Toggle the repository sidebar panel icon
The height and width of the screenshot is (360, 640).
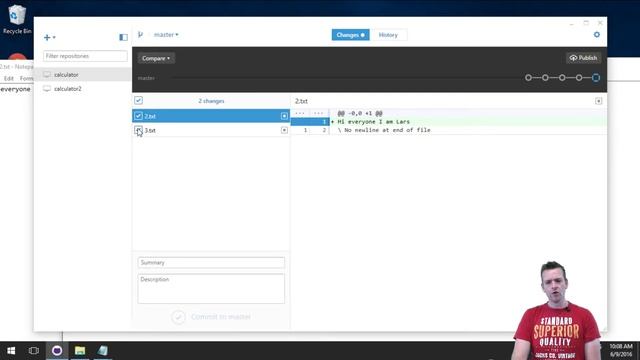tap(123, 37)
